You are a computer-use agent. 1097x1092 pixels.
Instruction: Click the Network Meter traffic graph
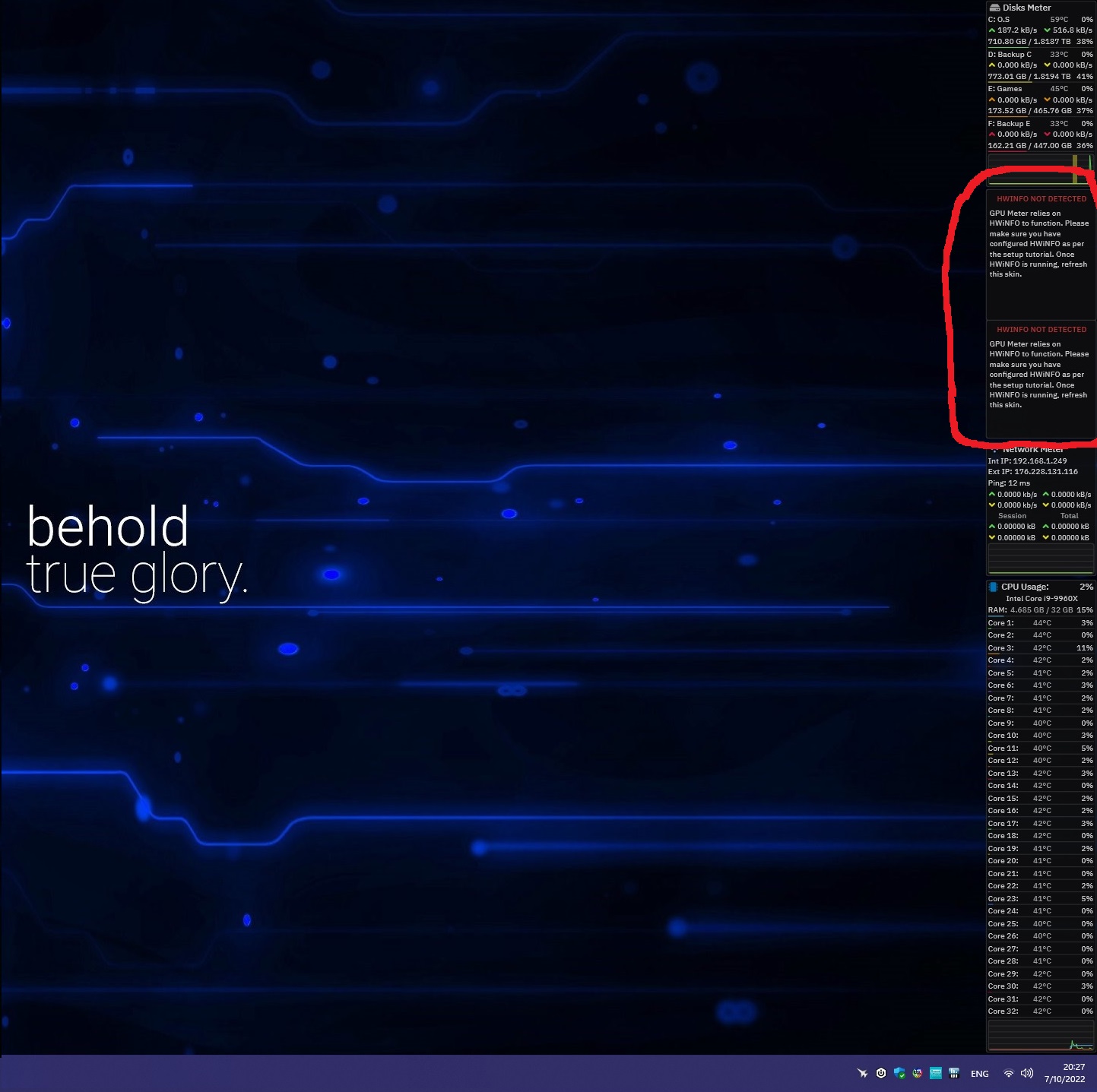(x=1040, y=557)
